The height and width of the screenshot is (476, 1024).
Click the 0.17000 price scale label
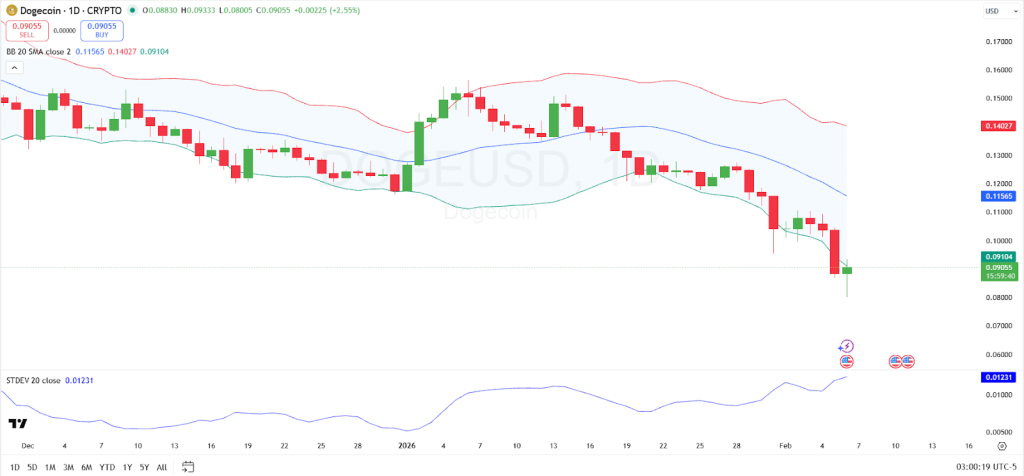(x=998, y=41)
